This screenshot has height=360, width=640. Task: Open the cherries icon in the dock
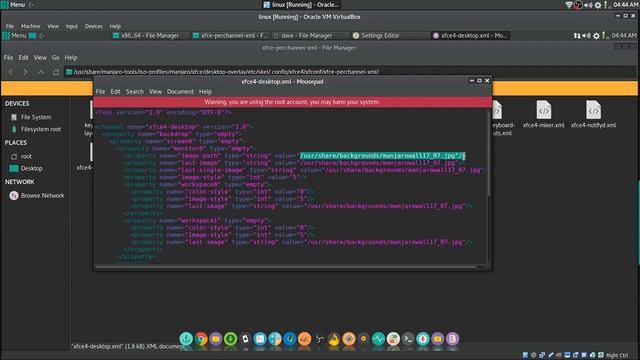pos(393,338)
